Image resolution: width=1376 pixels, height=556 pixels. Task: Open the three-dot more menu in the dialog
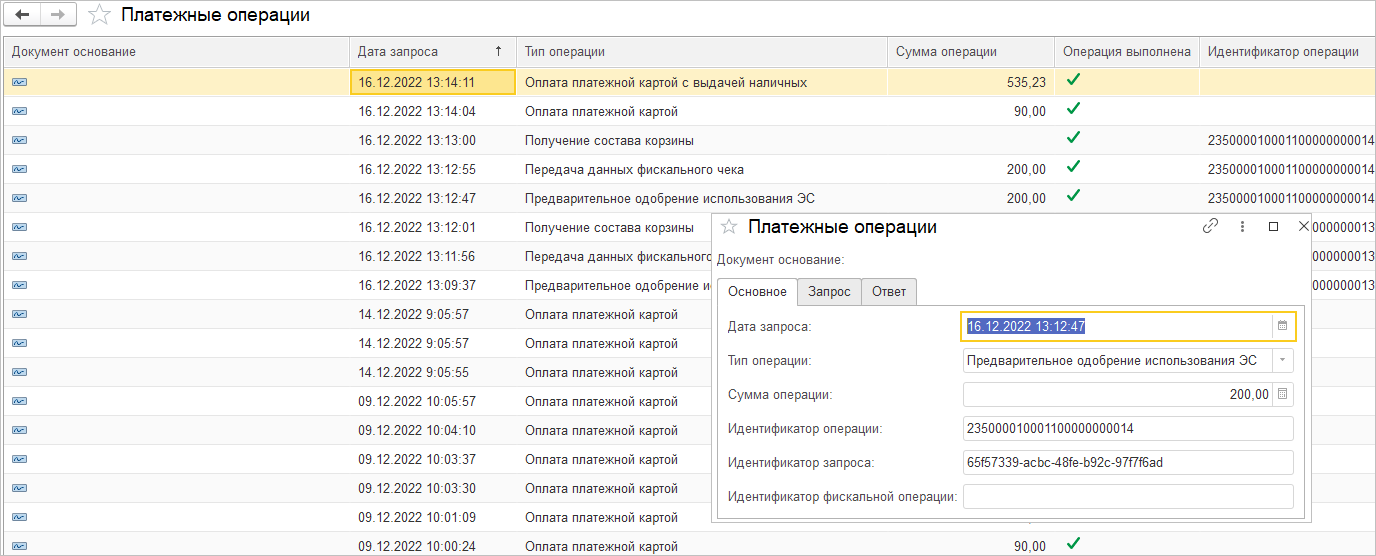[1242, 227]
